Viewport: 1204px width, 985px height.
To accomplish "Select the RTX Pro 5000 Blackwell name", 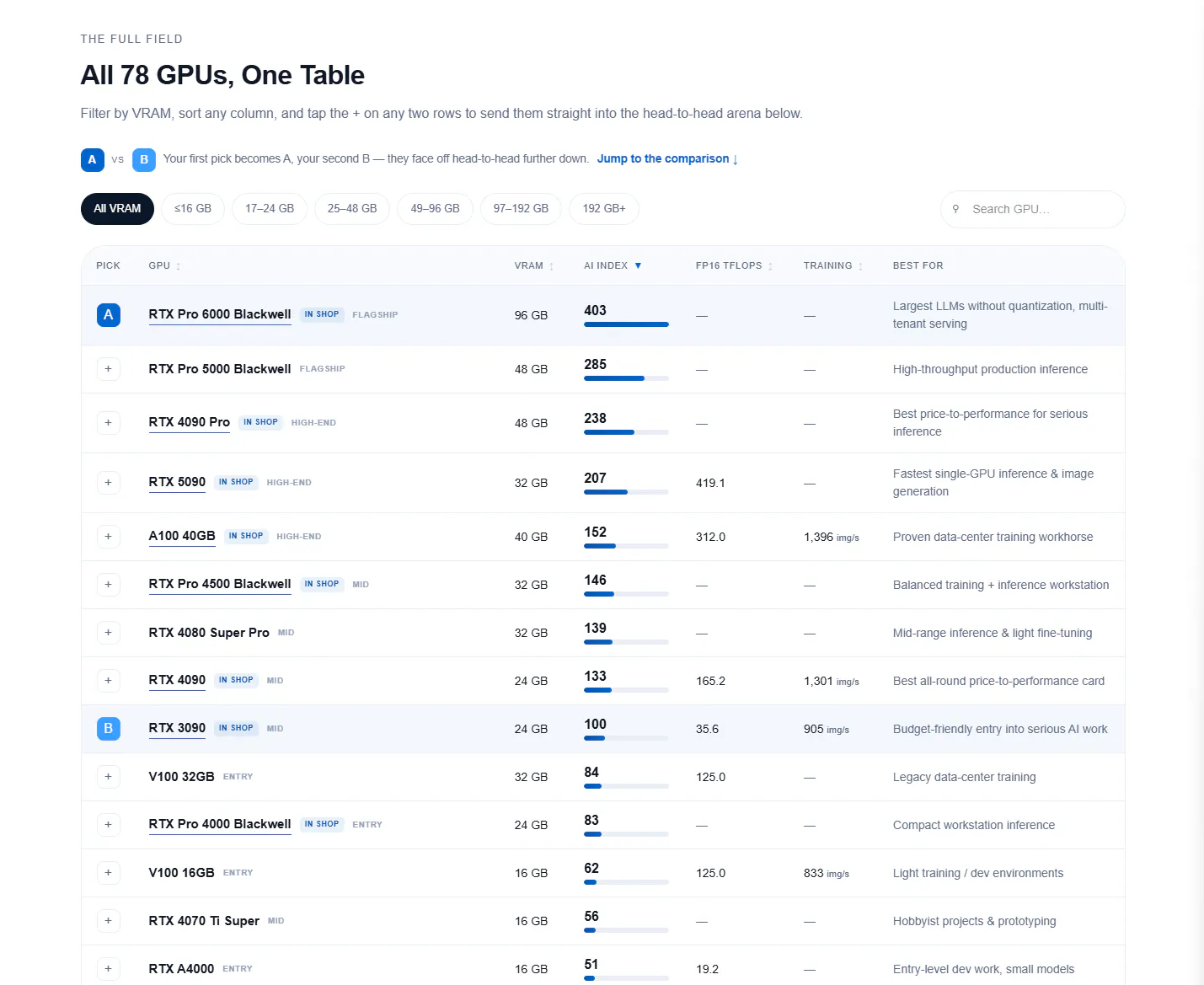I will pyautogui.click(x=220, y=369).
